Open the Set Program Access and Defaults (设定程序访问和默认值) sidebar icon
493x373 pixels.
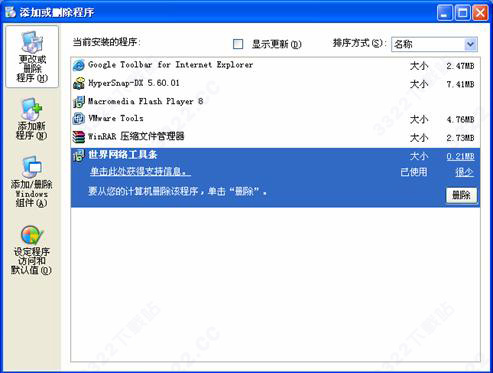click(x=31, y=250)
